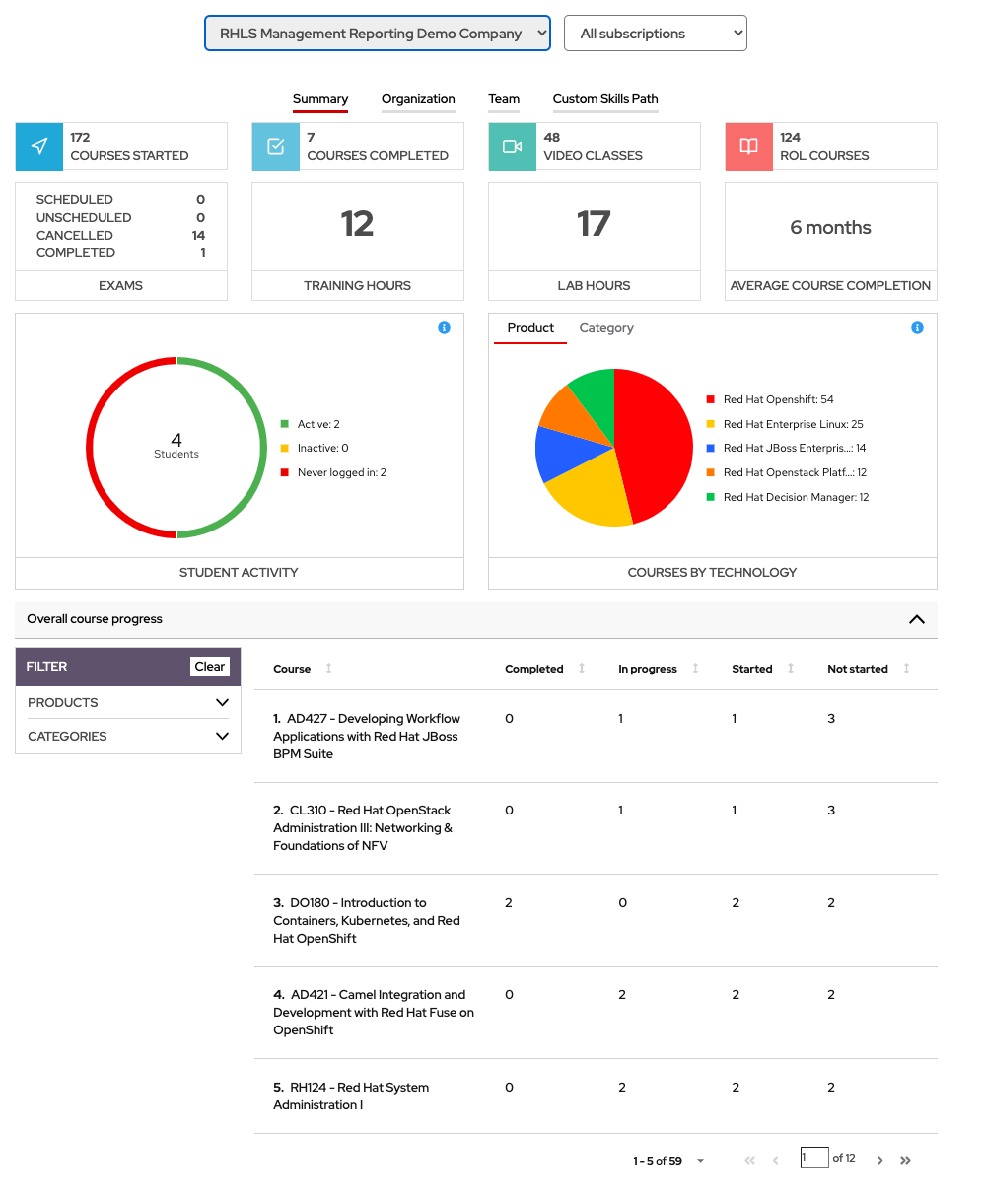Collapse the Overall course progress panel
Viewport: 983px width, 1204px height.
pyautogui.click(x=917, y=620)
